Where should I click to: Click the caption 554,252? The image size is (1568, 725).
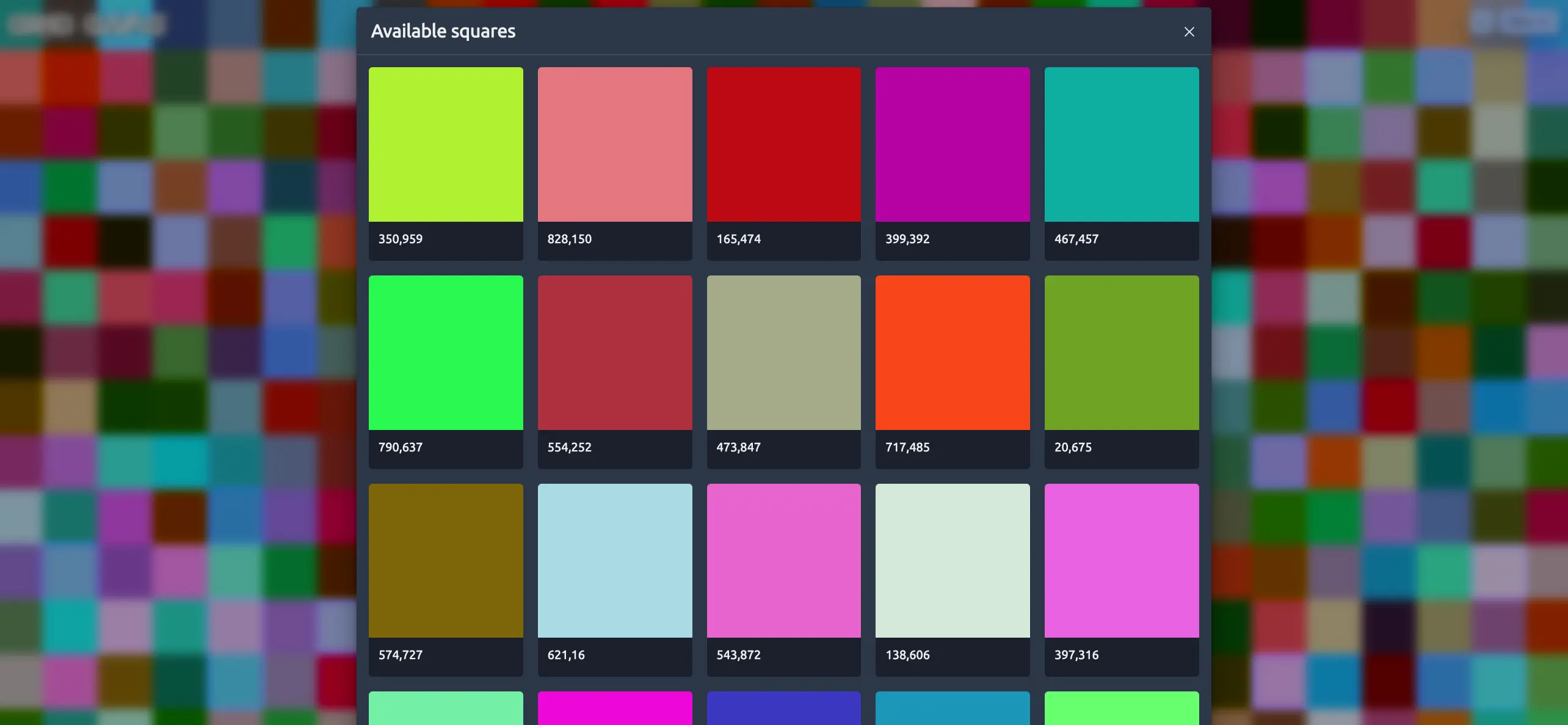[570, 447]
